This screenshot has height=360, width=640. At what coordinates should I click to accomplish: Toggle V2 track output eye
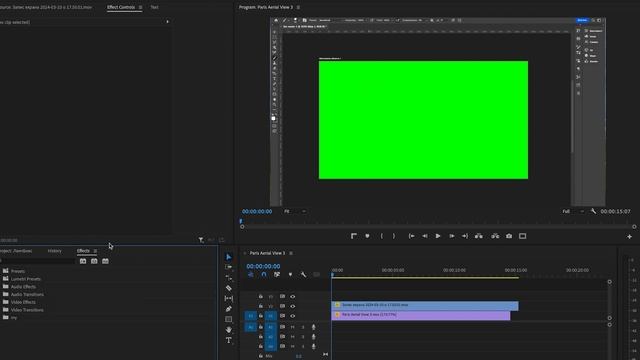tap(293, 306)
